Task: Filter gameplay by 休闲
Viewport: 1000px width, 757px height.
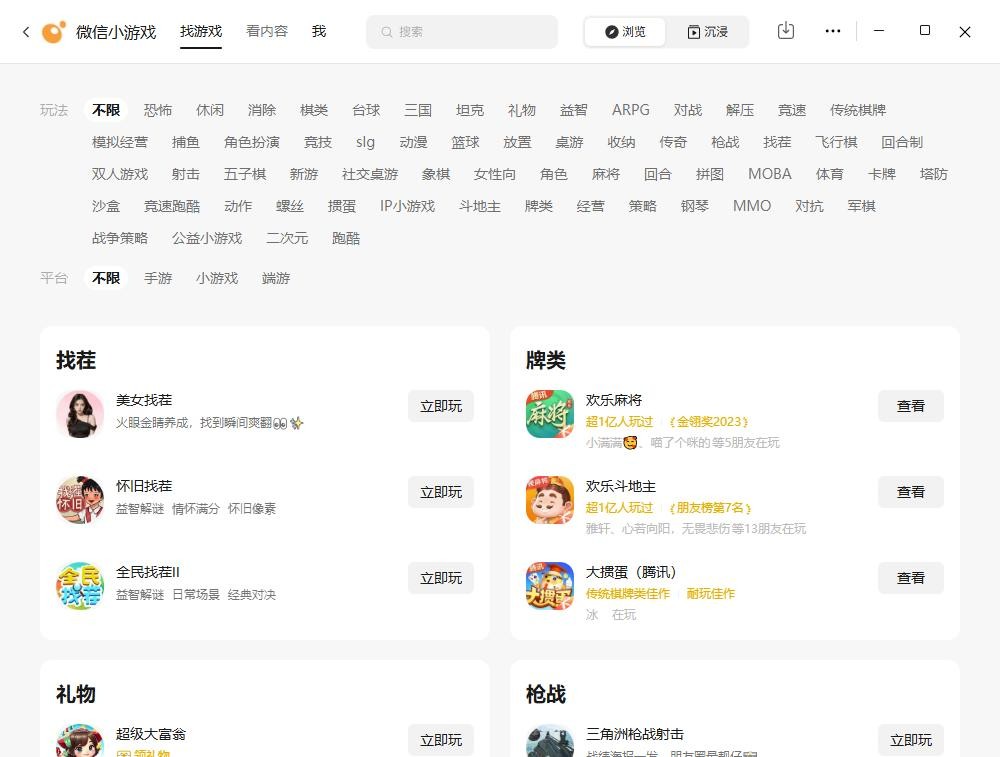Action: (x=210, y=110)
